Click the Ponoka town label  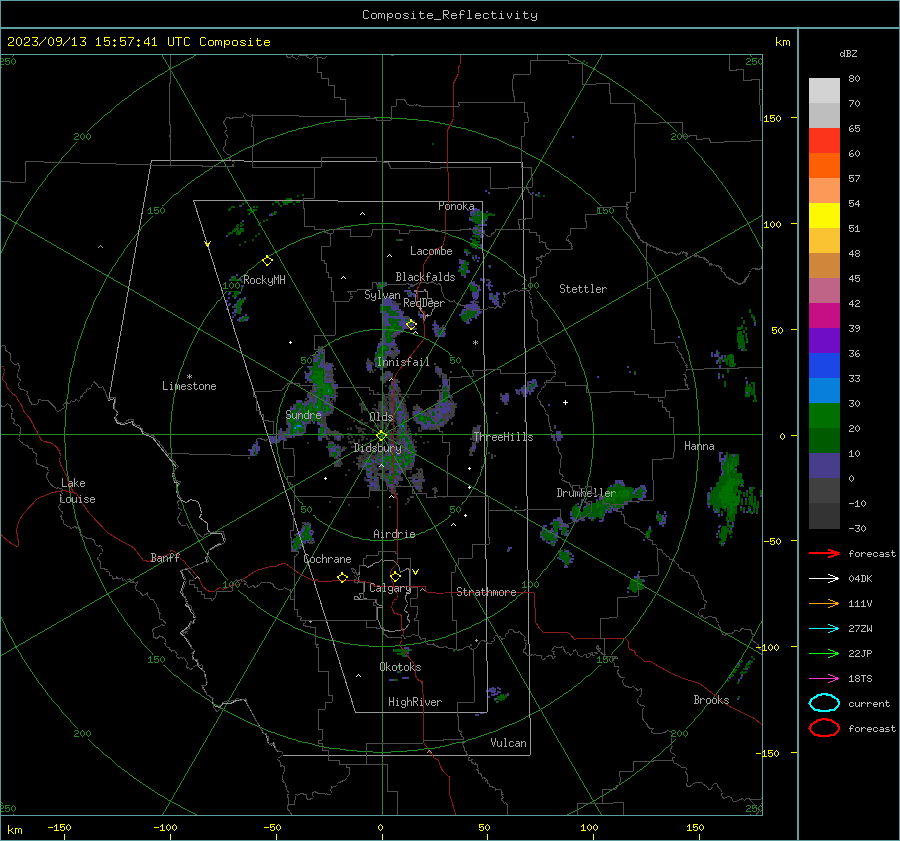pyautogui.click(x=456, y=206)
